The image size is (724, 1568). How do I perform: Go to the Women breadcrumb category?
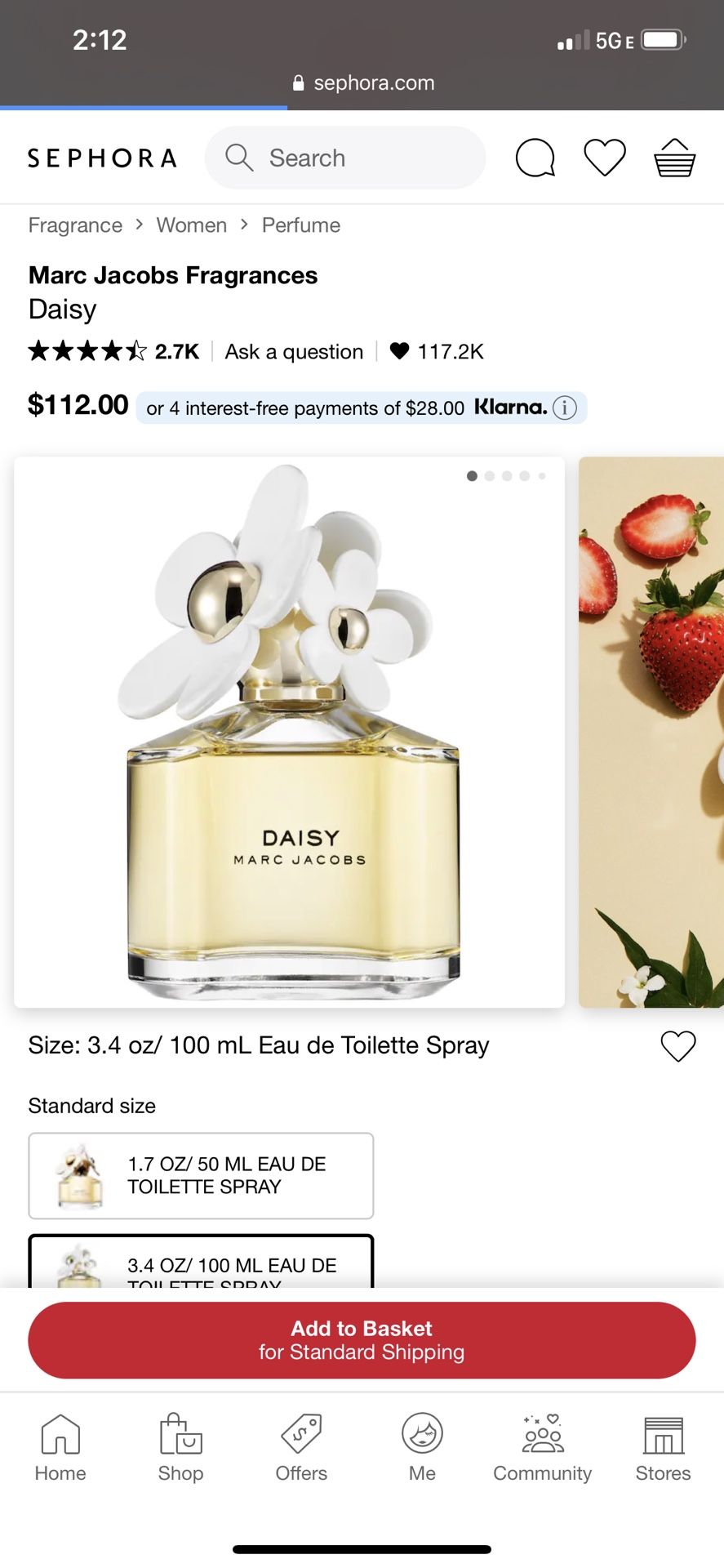192,225
